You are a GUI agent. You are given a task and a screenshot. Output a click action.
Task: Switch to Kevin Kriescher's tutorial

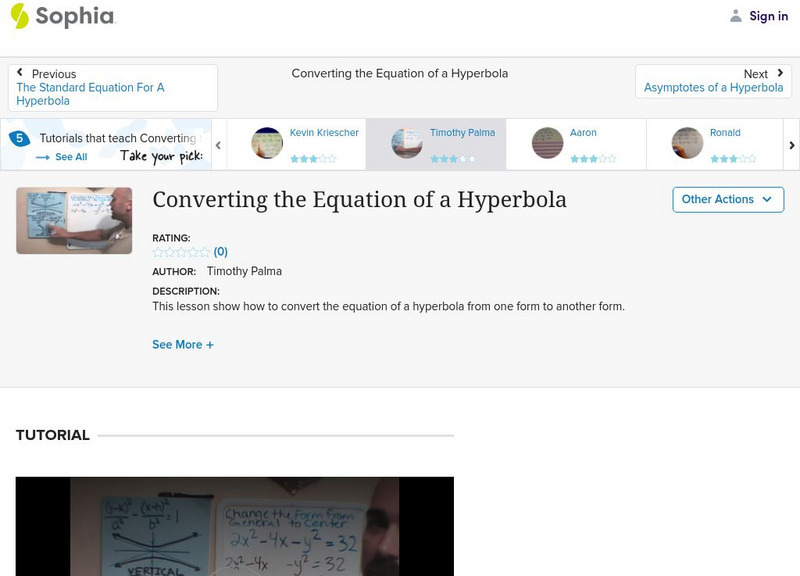click(300, 143)
